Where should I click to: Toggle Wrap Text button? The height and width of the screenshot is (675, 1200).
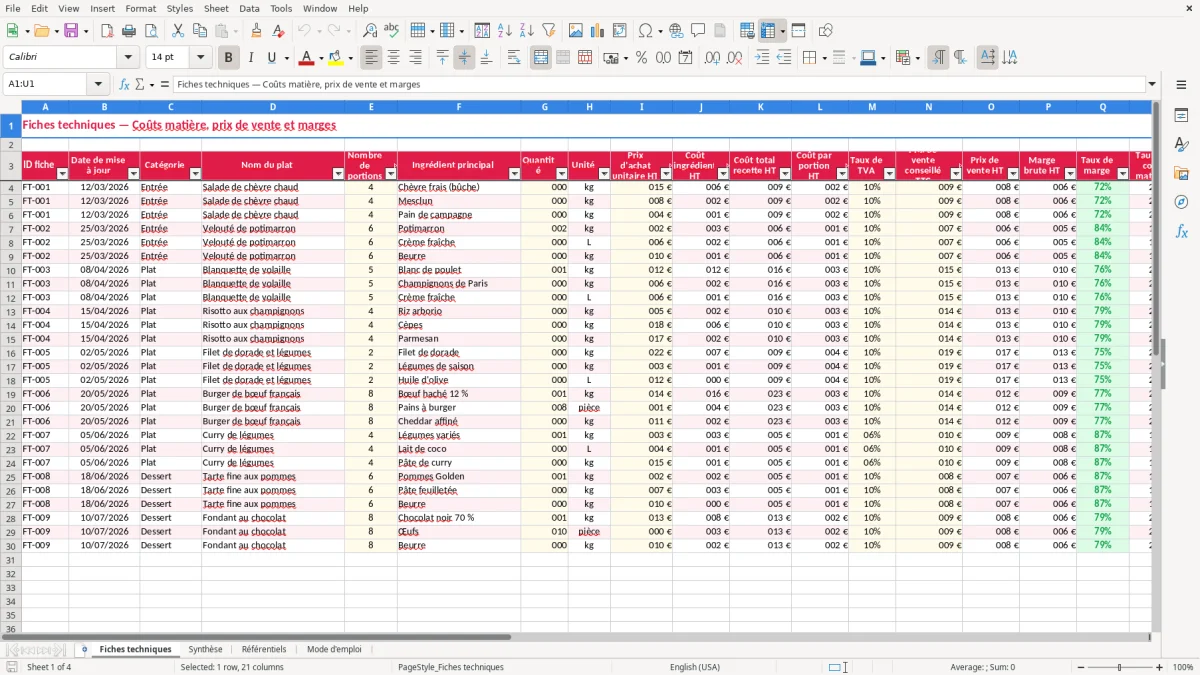point(514,58)
